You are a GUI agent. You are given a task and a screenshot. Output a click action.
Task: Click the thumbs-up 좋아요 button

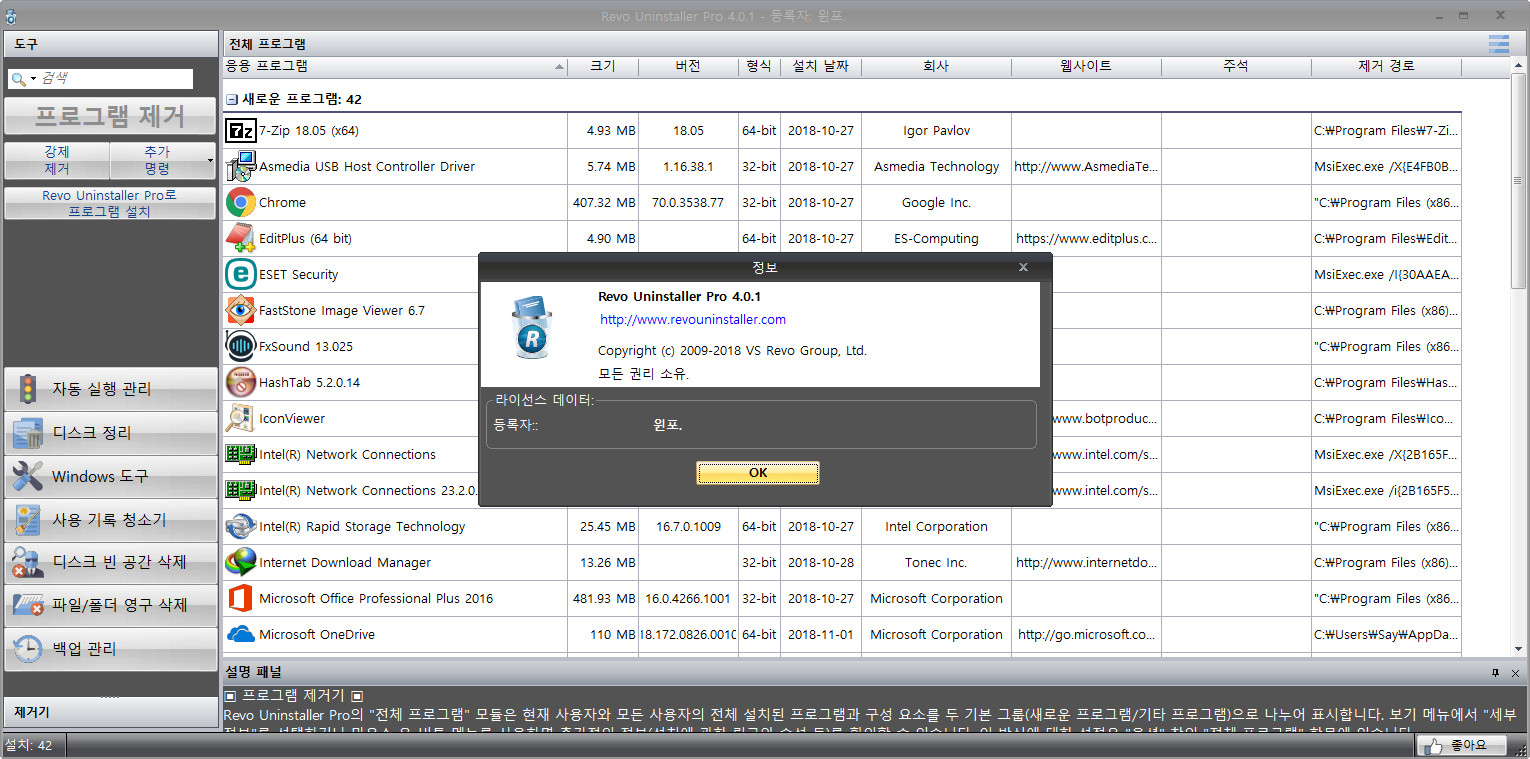click(1460, 745)
